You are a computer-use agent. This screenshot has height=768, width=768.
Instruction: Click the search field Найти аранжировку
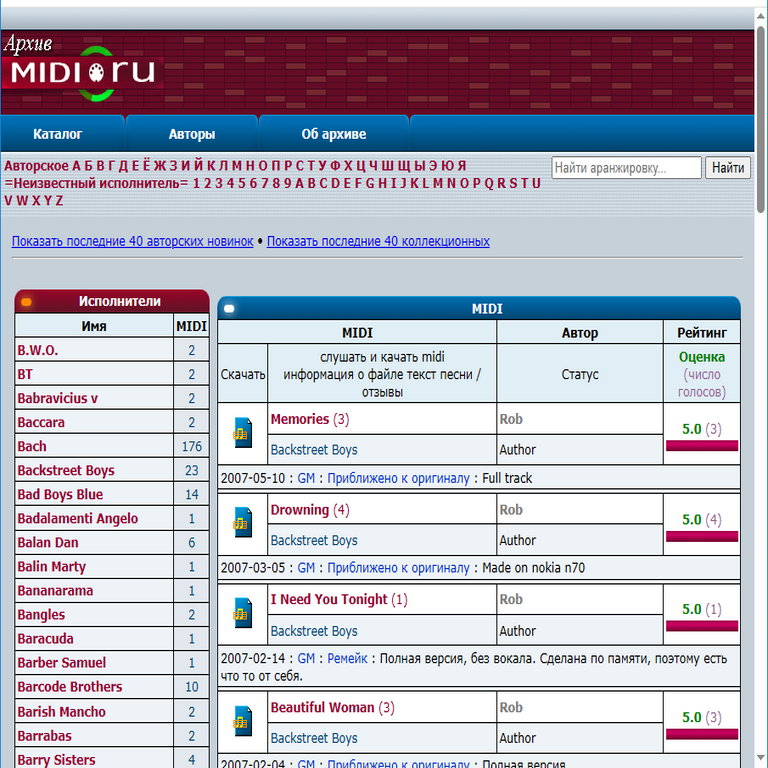626,168
